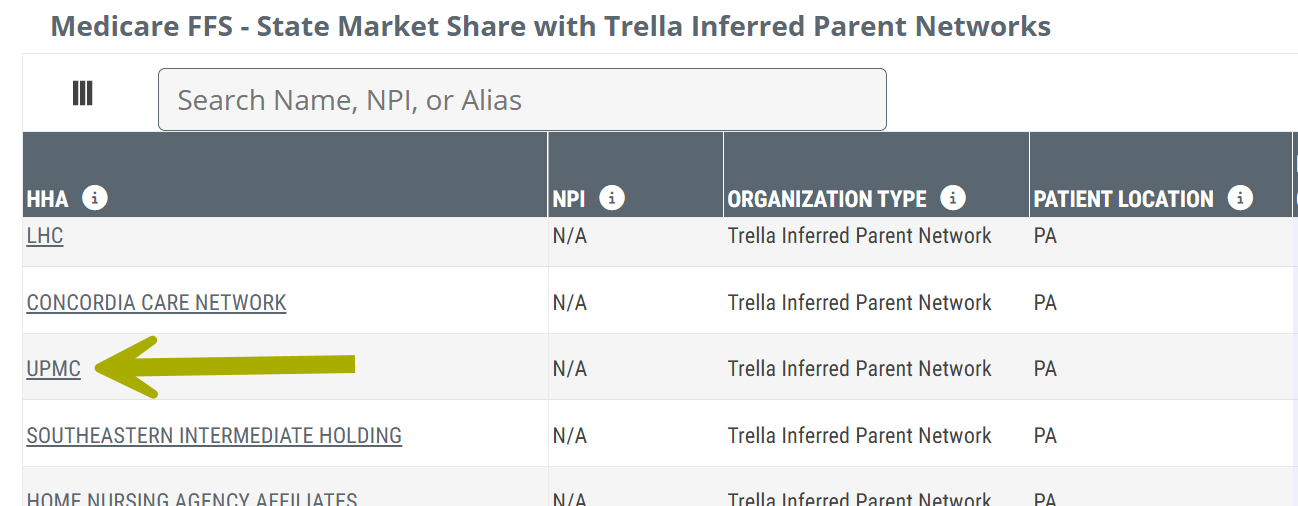Open the LHC network link

45,236
